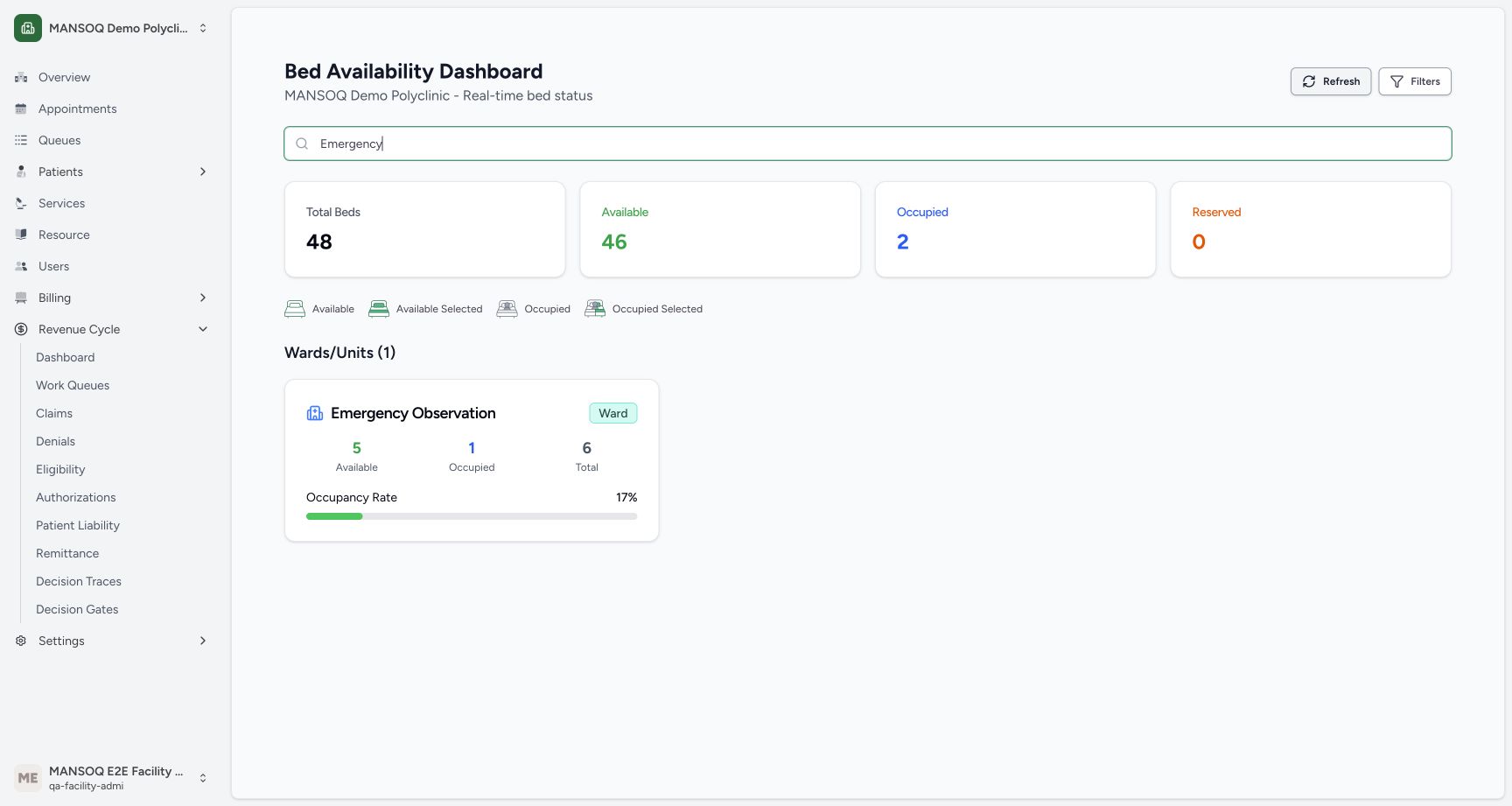Collapse the Revenue Cycle chevron

click(203, 329)
